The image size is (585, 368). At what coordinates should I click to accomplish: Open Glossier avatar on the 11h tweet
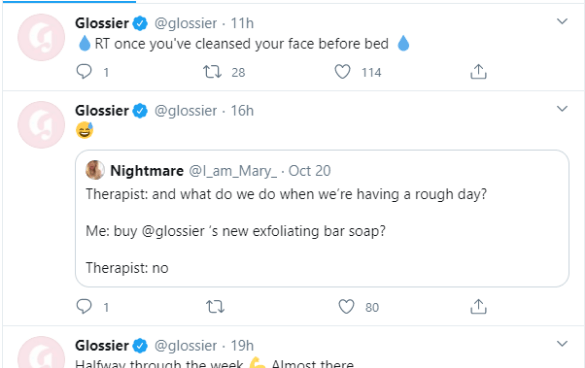click(x=41, y=37)
